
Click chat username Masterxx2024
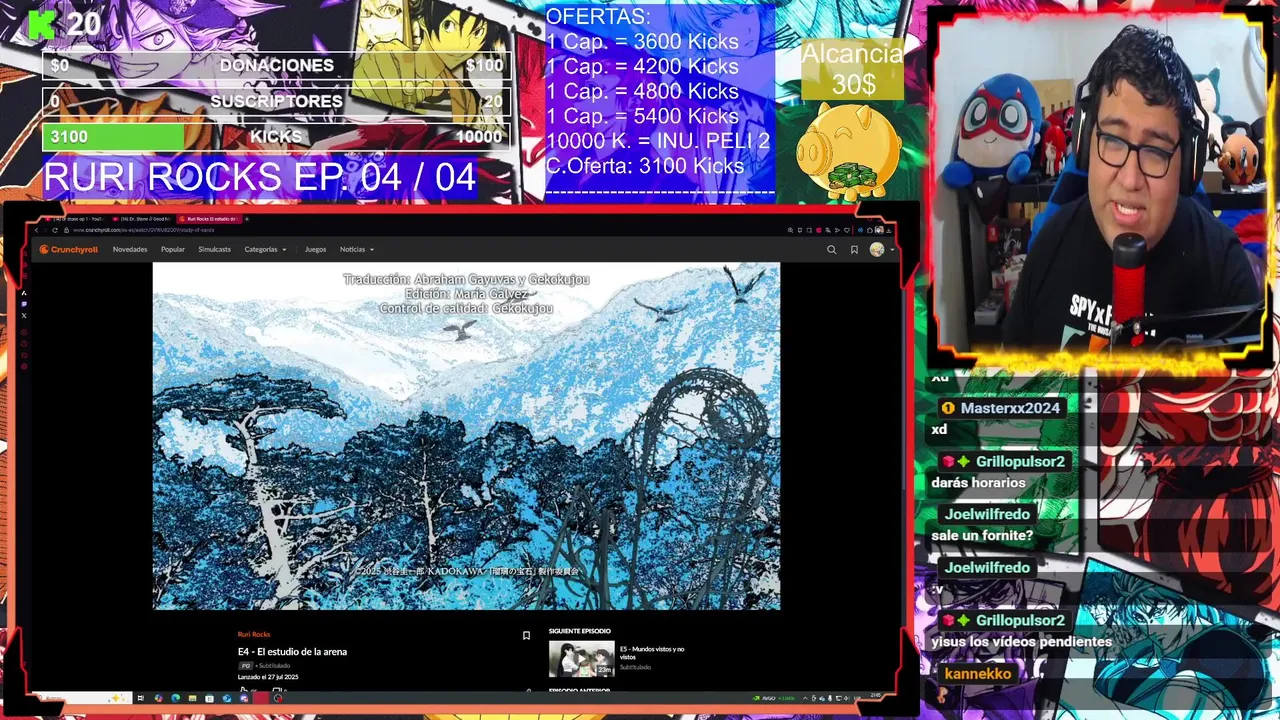coord(1010,408)
